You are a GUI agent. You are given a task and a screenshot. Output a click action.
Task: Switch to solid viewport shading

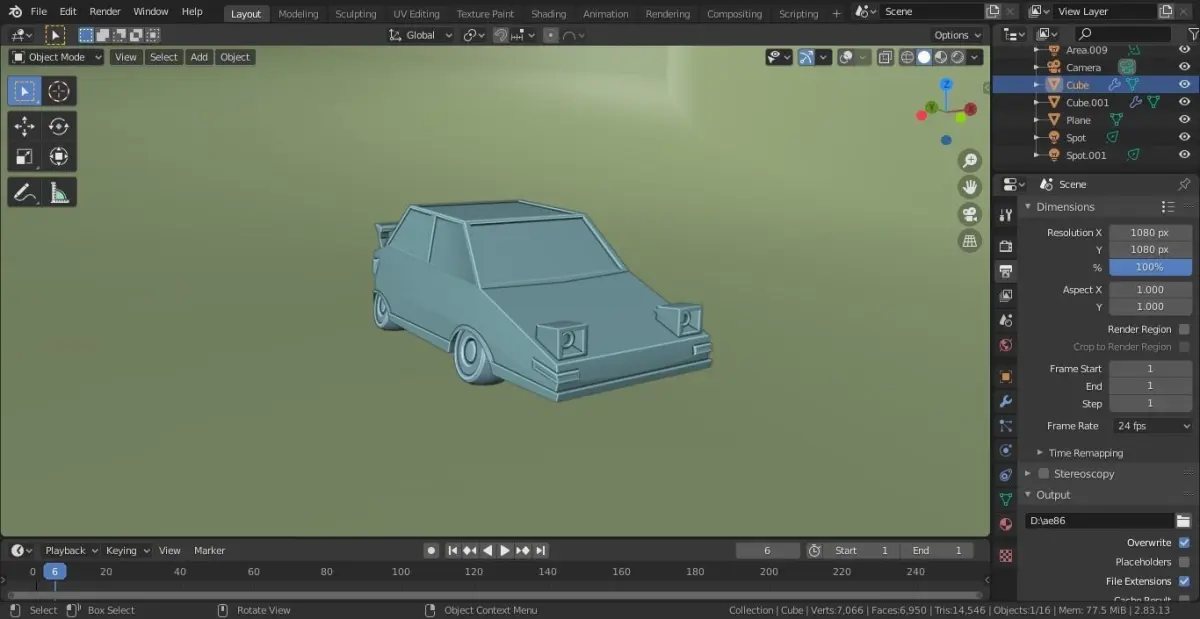point(924,58)
